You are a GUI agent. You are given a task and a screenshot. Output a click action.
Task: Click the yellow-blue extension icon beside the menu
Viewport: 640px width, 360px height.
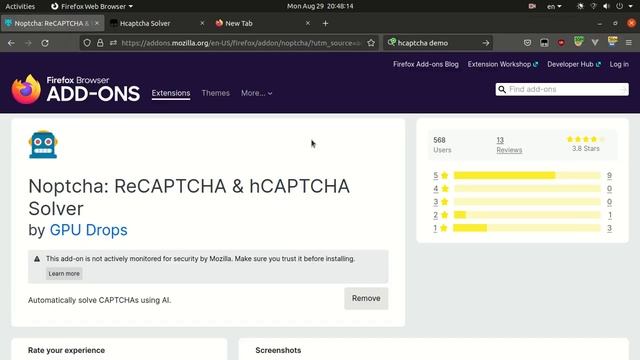pyautogui.click(x=612, y=42)
